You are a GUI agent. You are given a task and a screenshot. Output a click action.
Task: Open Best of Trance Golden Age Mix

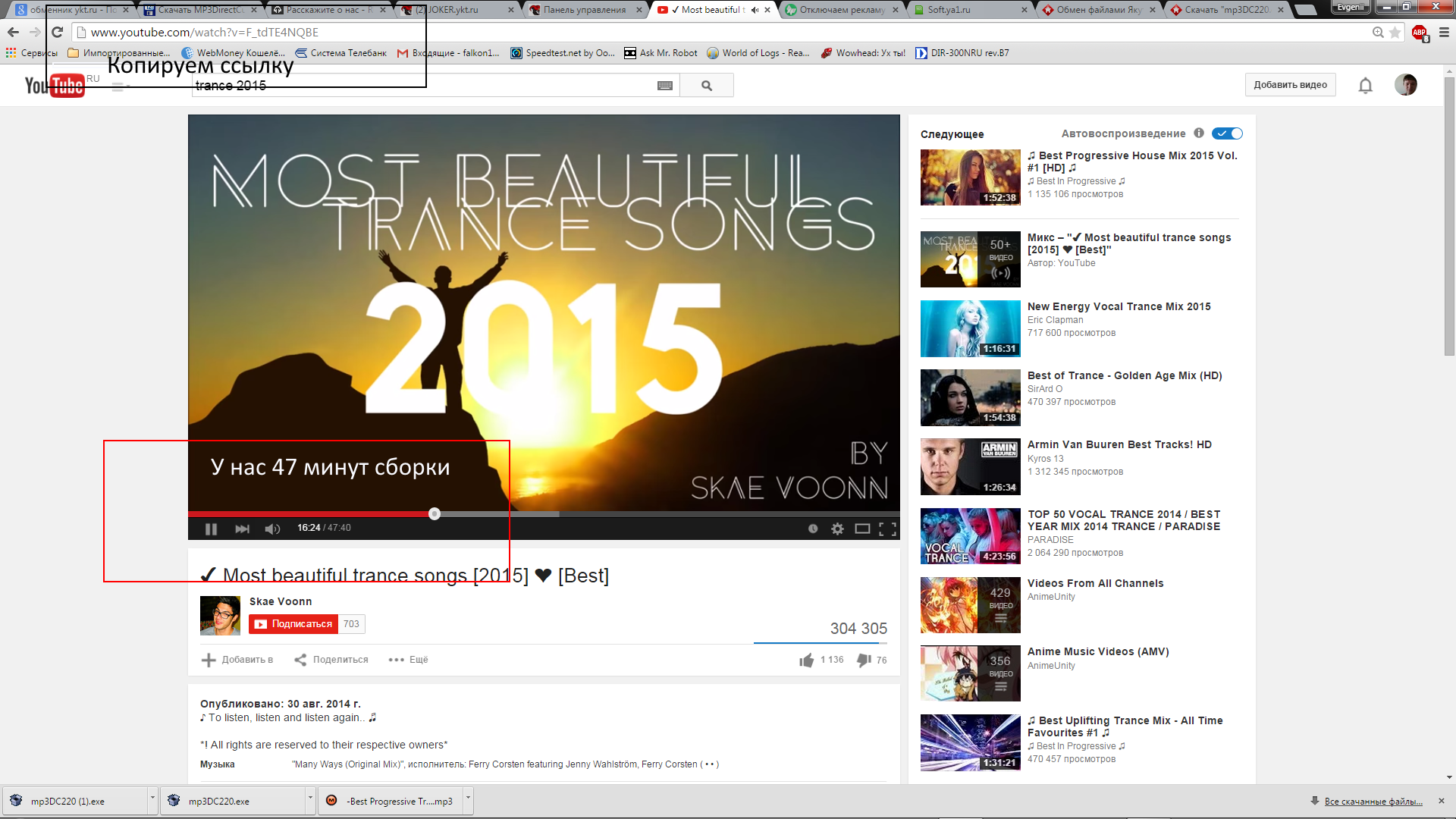1125,375
